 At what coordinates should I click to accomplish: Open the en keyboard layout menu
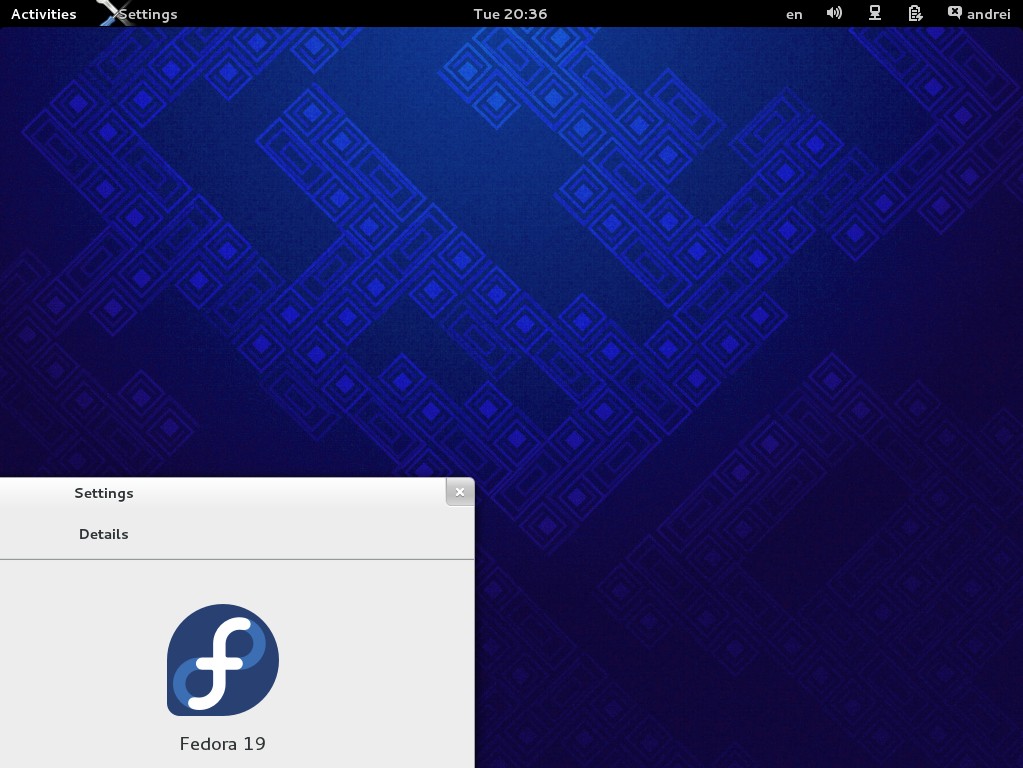pyautogui.click(x=793, y=13)
